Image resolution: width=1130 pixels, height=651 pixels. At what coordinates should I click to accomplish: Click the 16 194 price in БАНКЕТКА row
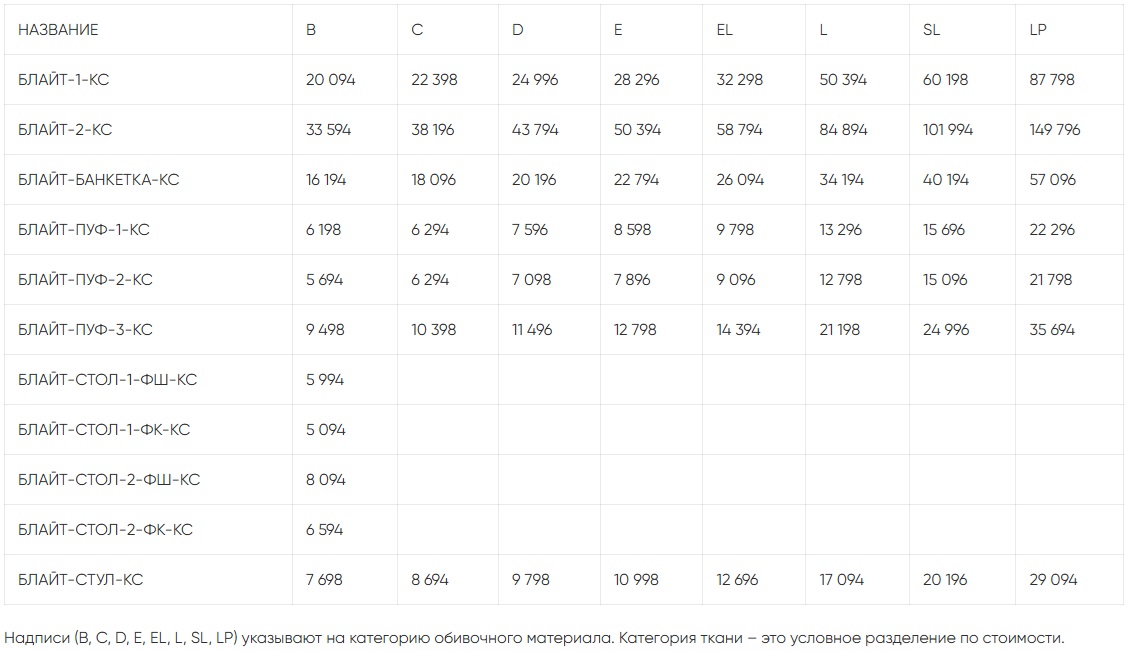tap(326, 180)
